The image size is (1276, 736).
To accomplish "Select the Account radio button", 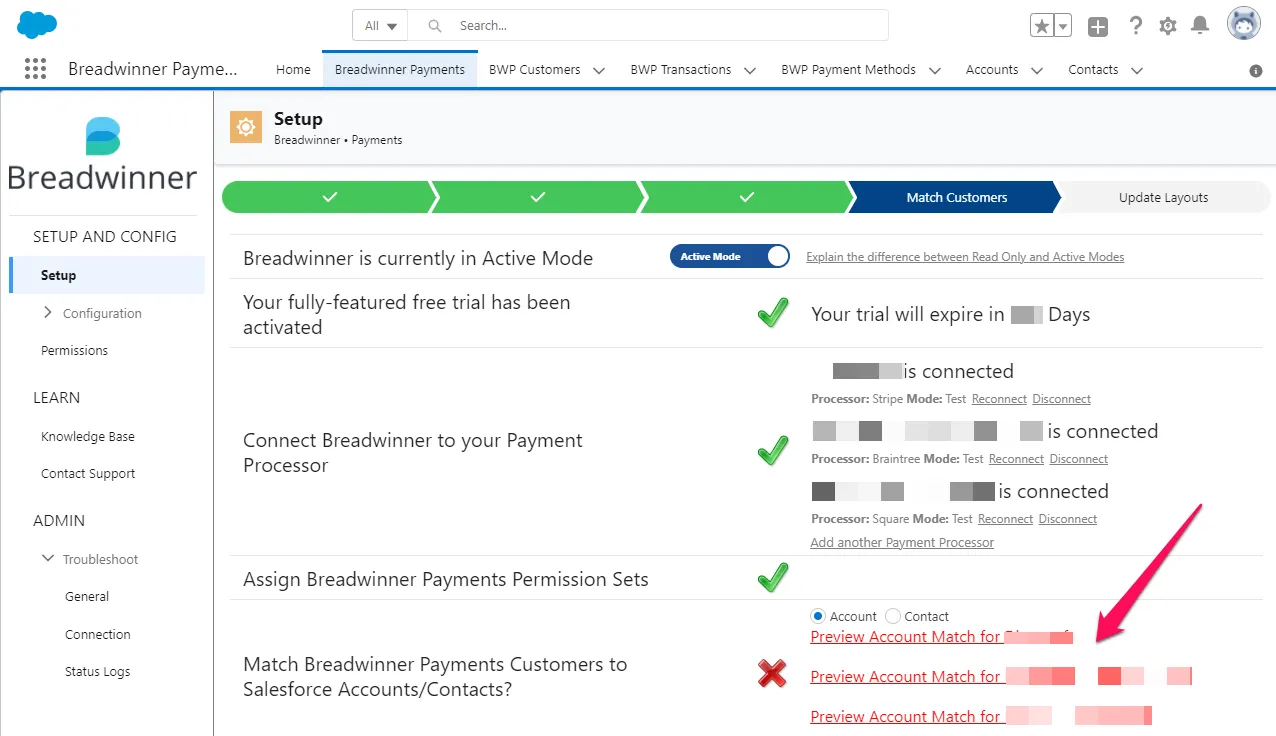I will pyautogui.click(x=817, y=616).
